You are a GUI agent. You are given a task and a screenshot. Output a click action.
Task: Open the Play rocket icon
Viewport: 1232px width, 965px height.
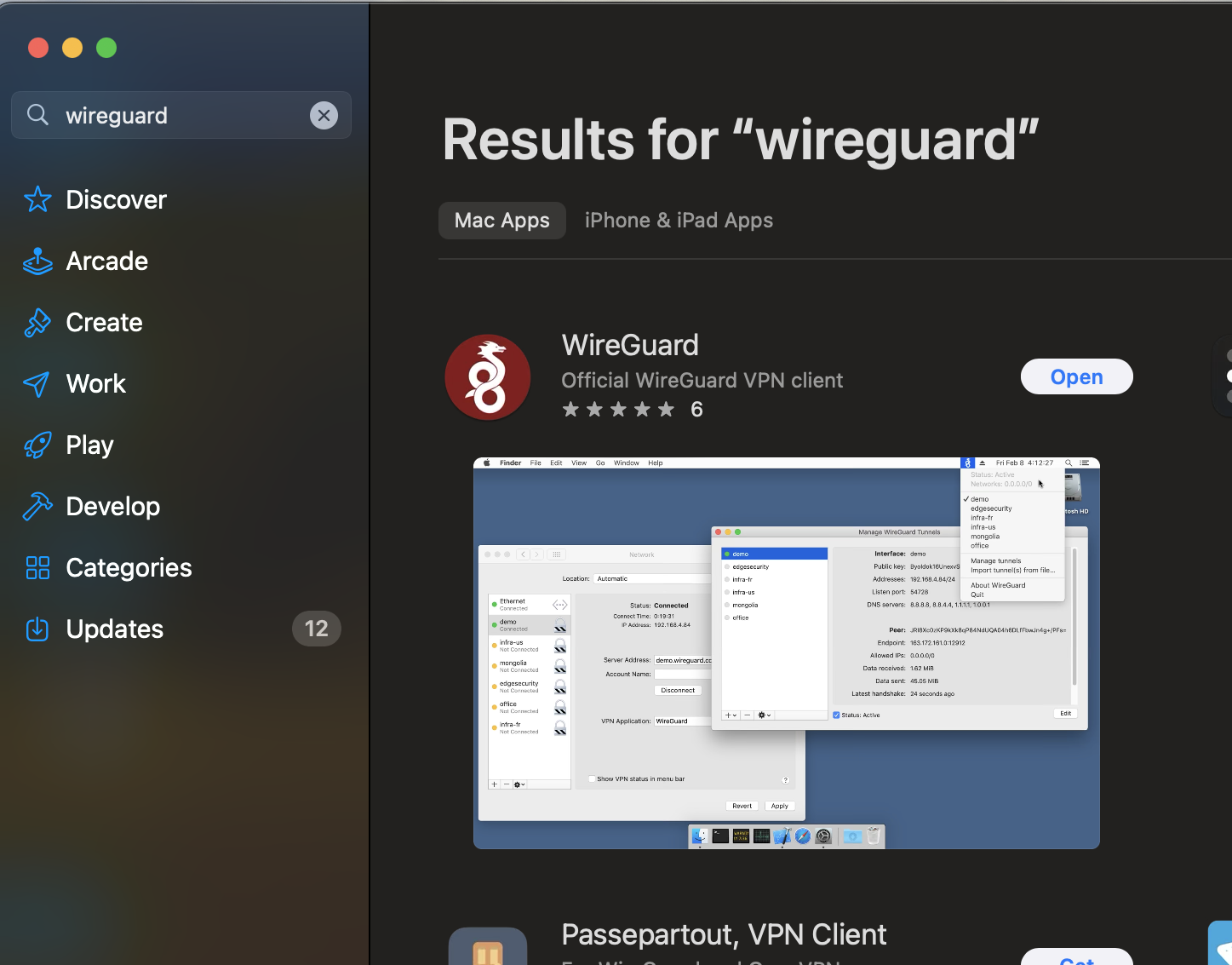(x=37, y=445)
